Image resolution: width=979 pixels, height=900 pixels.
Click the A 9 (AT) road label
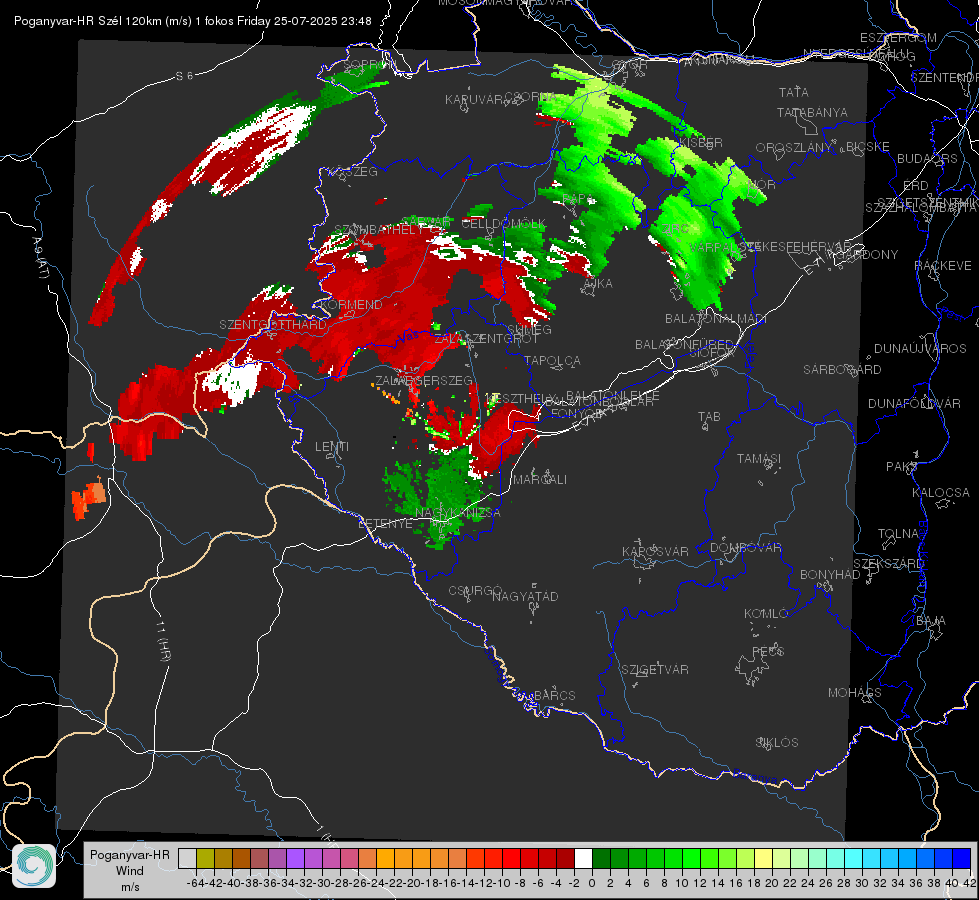coord(41,257)
